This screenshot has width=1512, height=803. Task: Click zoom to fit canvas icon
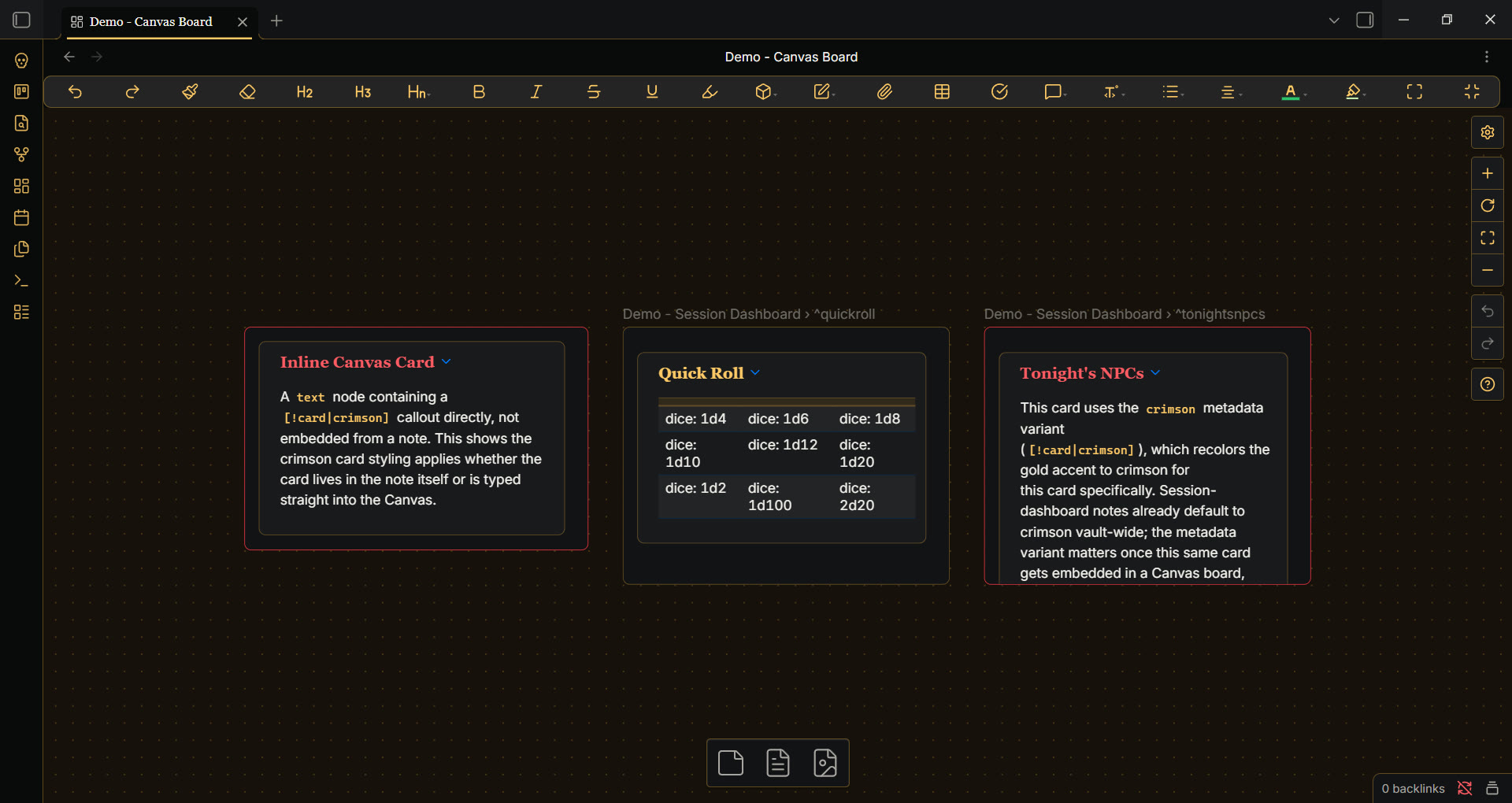pos(1488,238)
